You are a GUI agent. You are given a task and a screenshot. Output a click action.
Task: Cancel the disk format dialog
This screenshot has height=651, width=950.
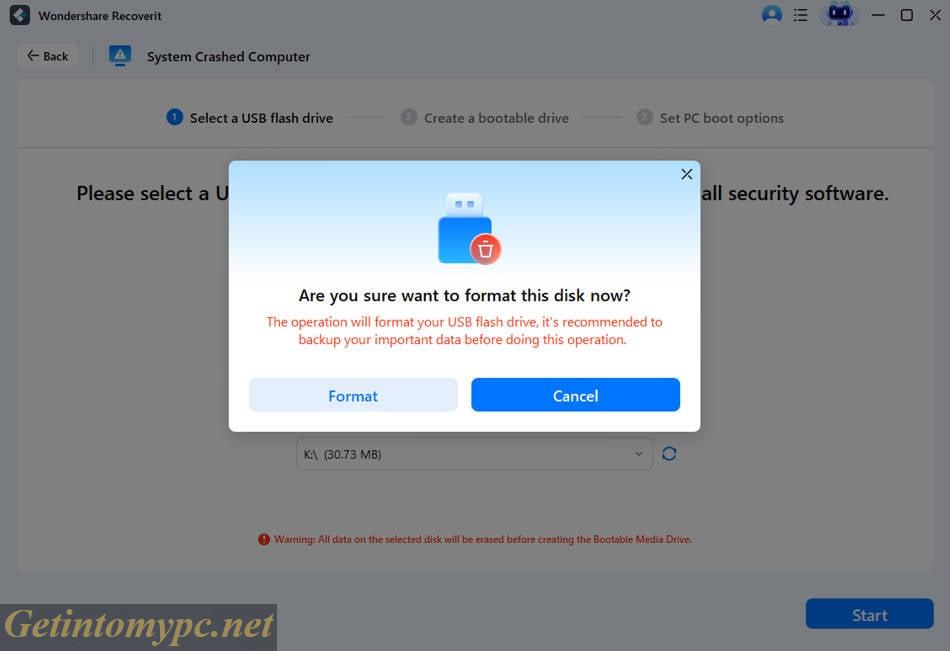coord(575,394)
